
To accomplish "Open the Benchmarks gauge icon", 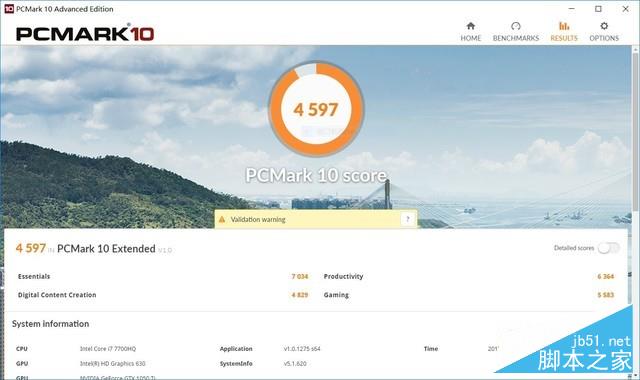I will pyautogui.click(x=516, y=26).
